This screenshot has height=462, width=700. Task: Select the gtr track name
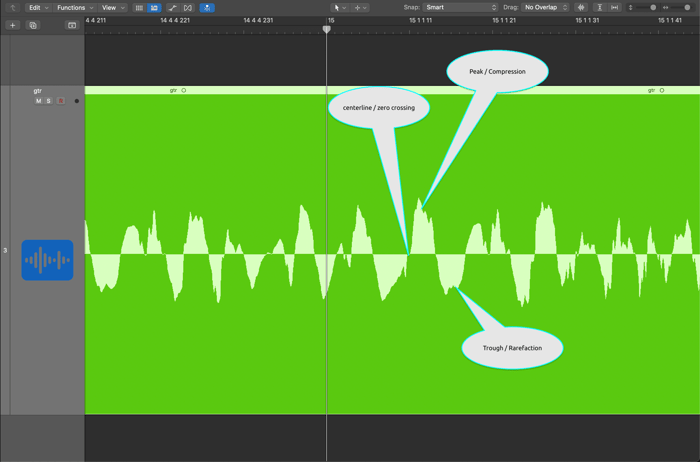[x=38, y=91]
